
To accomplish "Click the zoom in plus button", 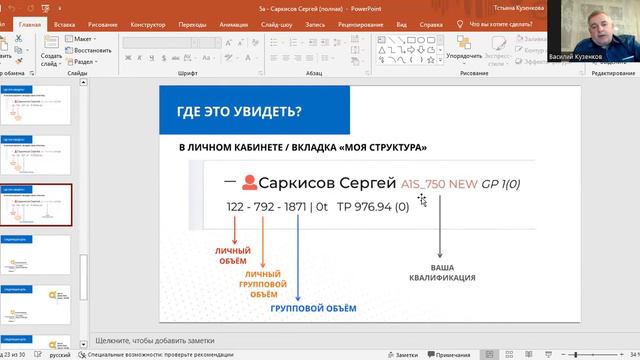I will coord(622,355).
